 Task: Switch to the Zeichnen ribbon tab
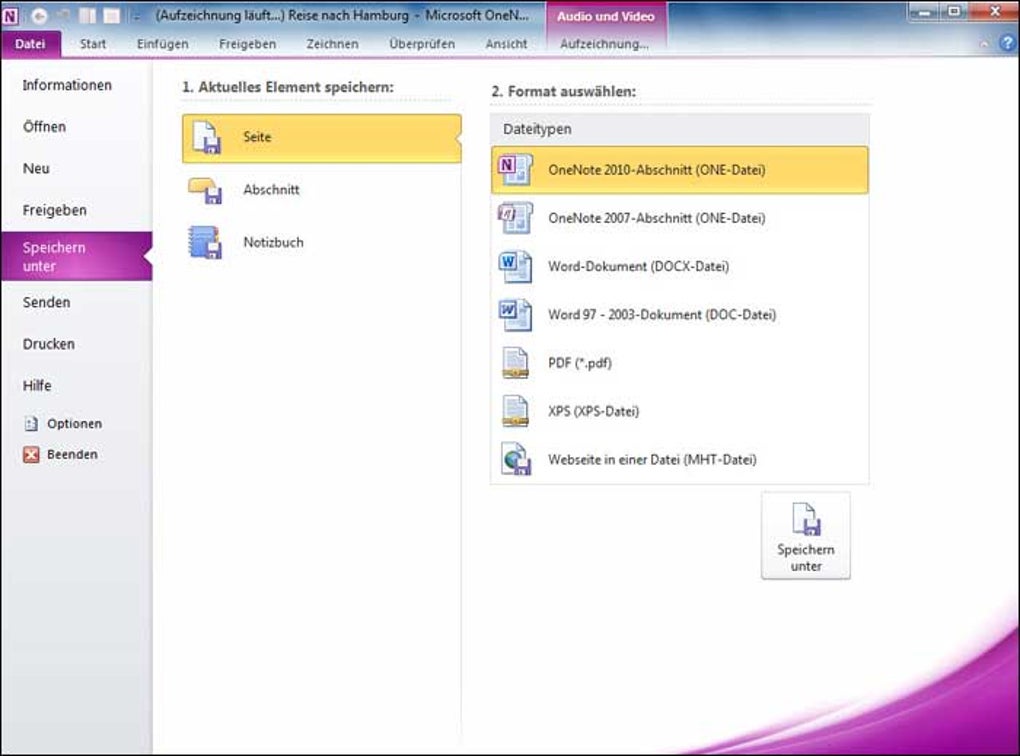pos(332,44)
